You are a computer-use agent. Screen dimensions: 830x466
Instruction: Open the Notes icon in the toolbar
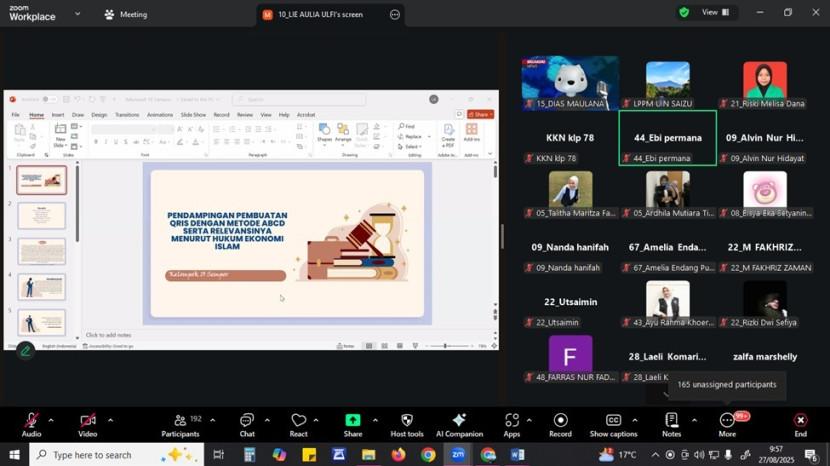pyautogui.click(x=671, y=424)
